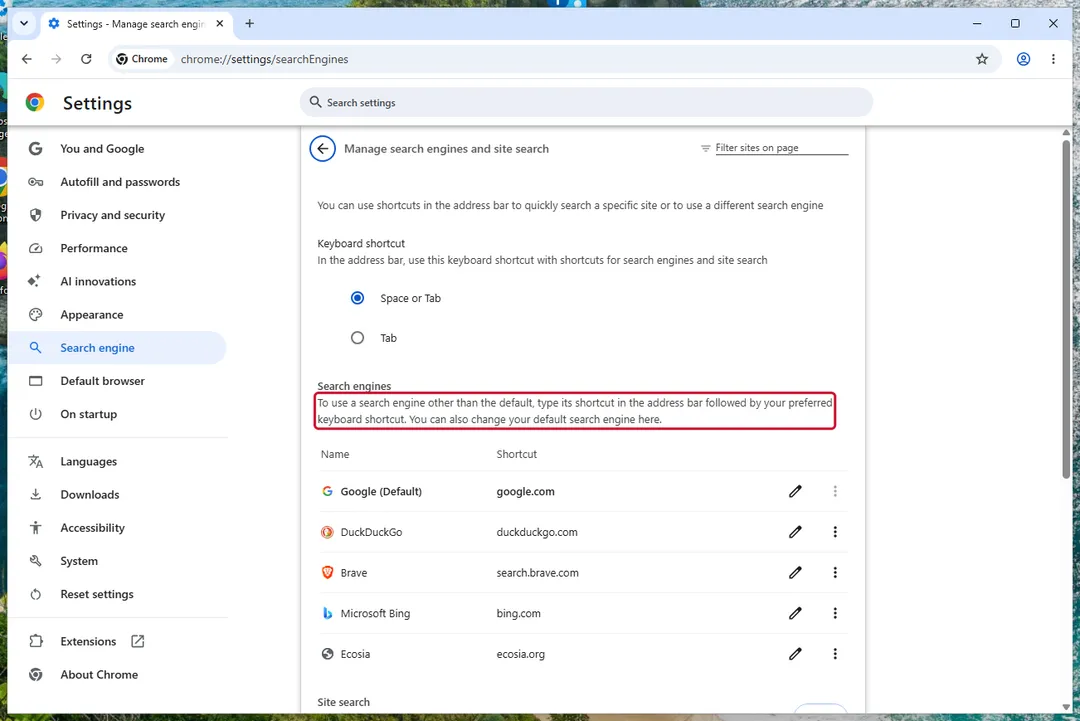Click the Ecosia globe icon
Viewport: 1080px width, 721px height.
(x=327, y=654)
